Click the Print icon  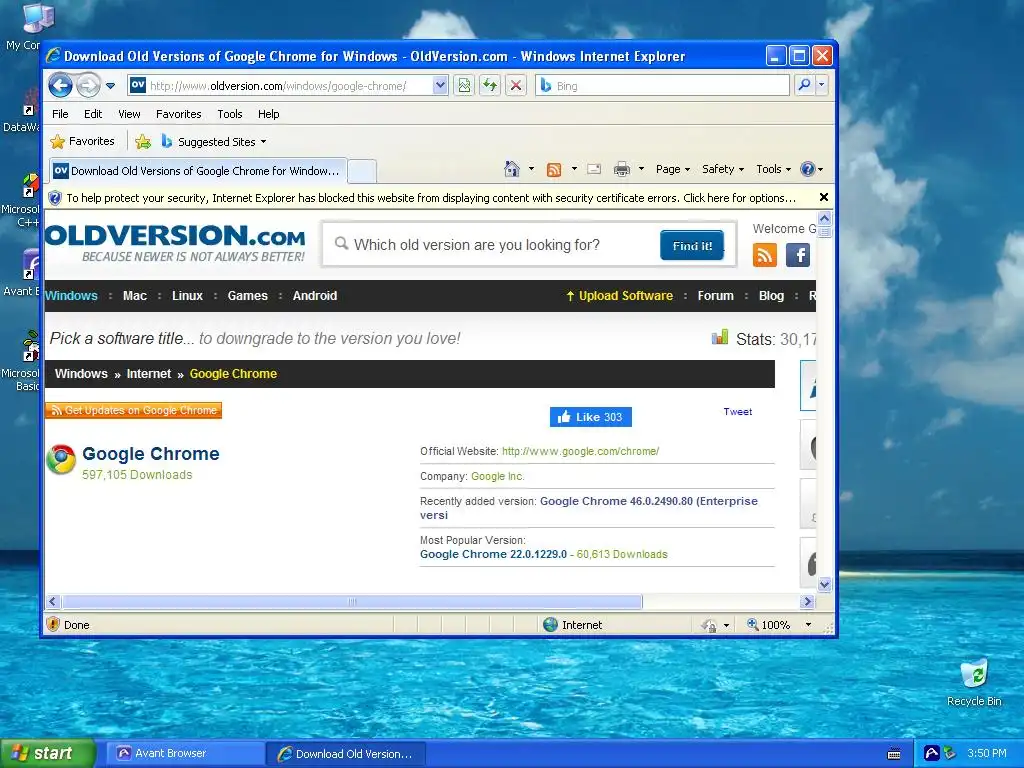coord(622,170)
